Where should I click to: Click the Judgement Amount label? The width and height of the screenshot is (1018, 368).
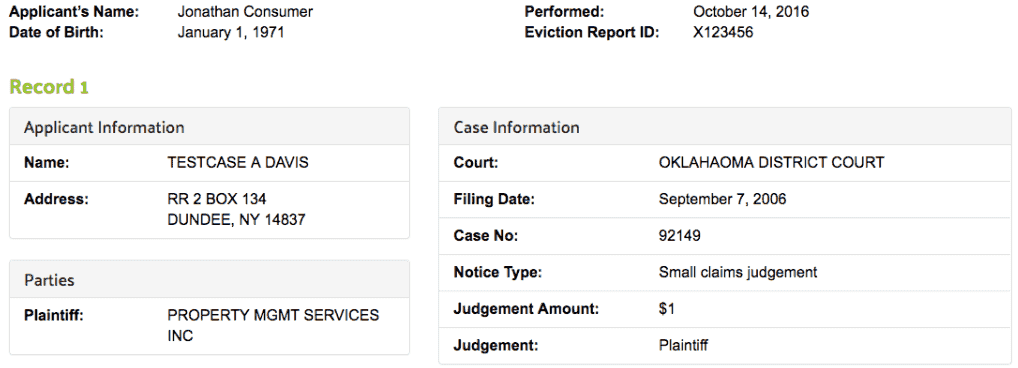(526, 309)
